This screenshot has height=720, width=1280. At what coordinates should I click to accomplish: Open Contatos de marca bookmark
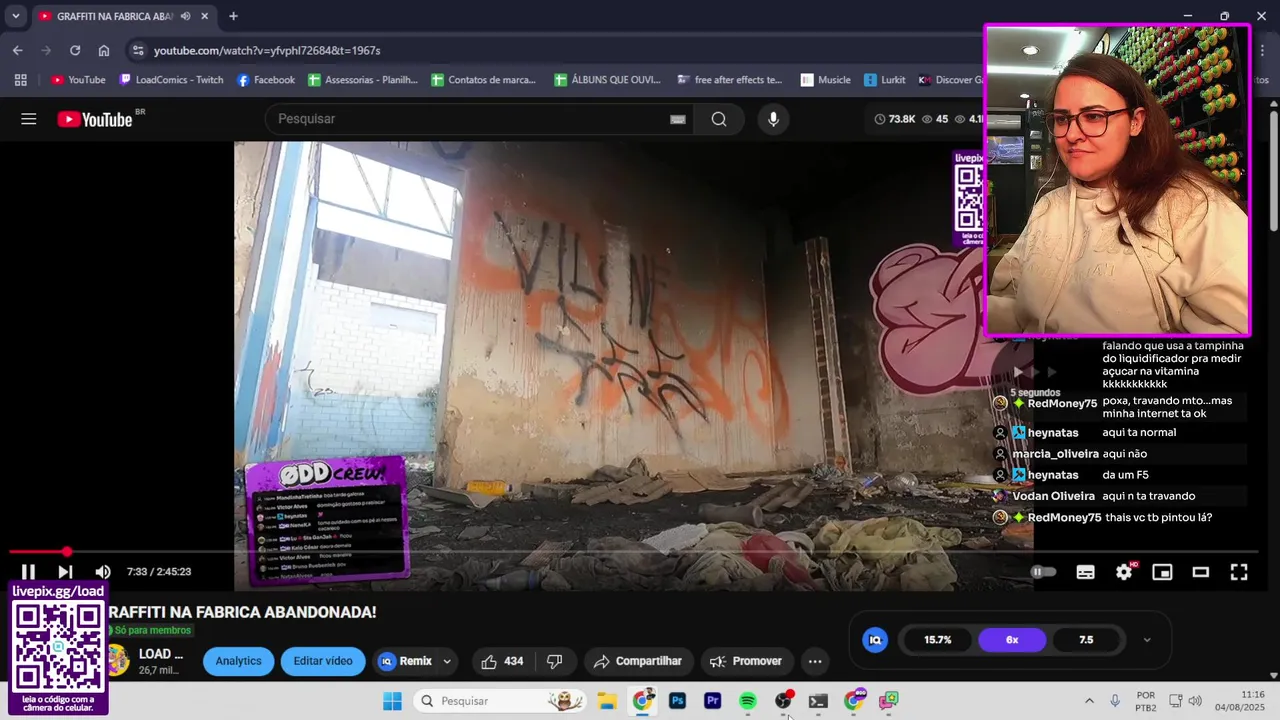coord(484,80)
